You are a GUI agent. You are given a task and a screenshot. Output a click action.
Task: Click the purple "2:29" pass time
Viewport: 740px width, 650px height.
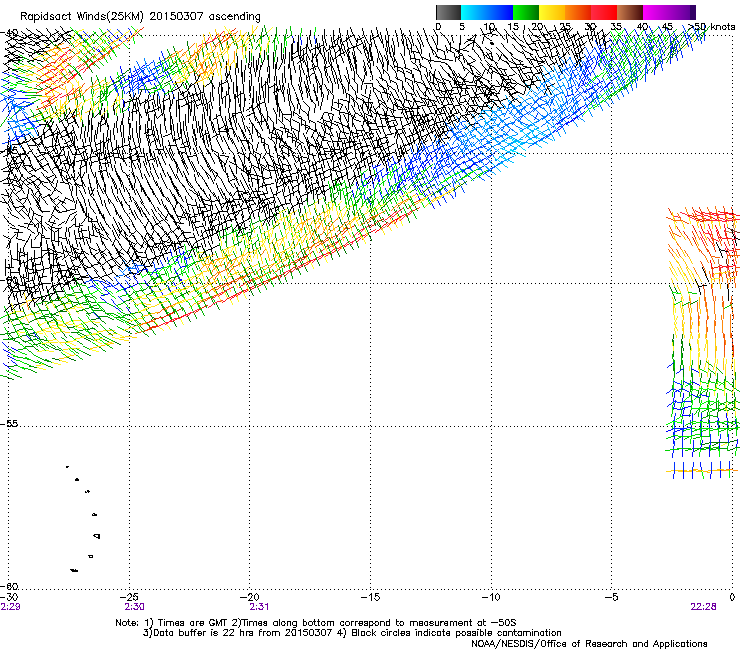coord(10,607)
